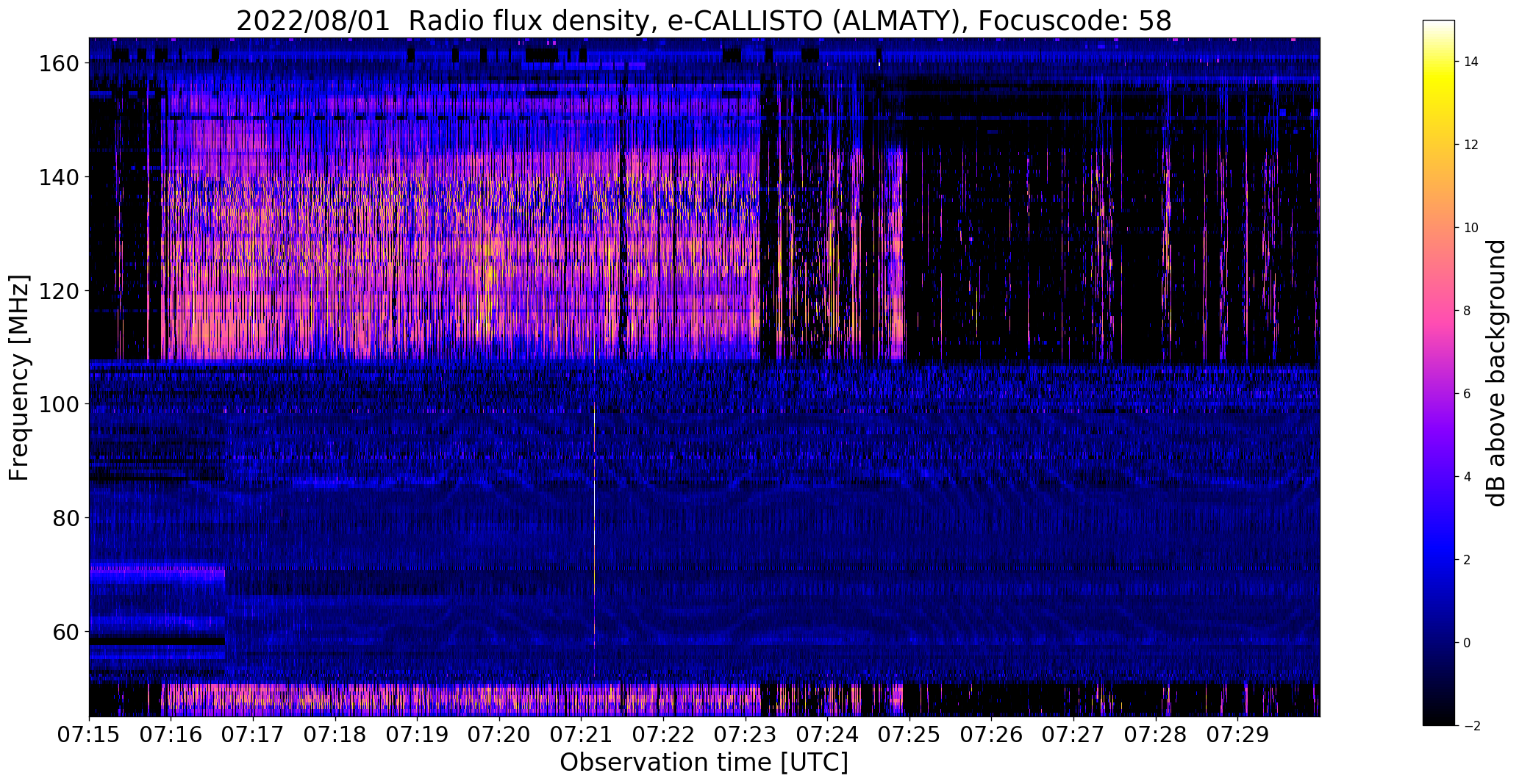The height and width of the screenshot is (784, 1519).
Task: Click the 60 frequency tick label
Action: [x=66, y=631]
